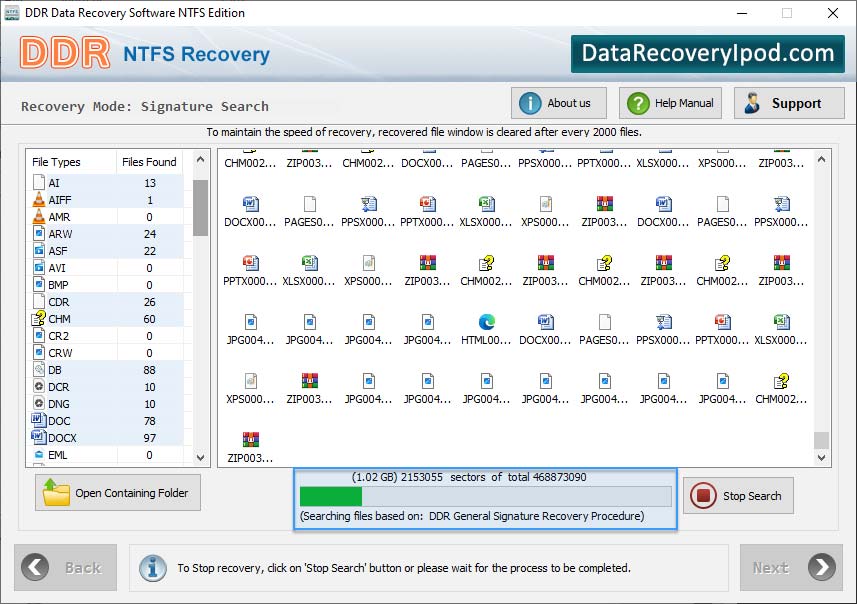
Task: Click the blue info icon beside the stop-recovery hint
Action: (x=152, y=568)
